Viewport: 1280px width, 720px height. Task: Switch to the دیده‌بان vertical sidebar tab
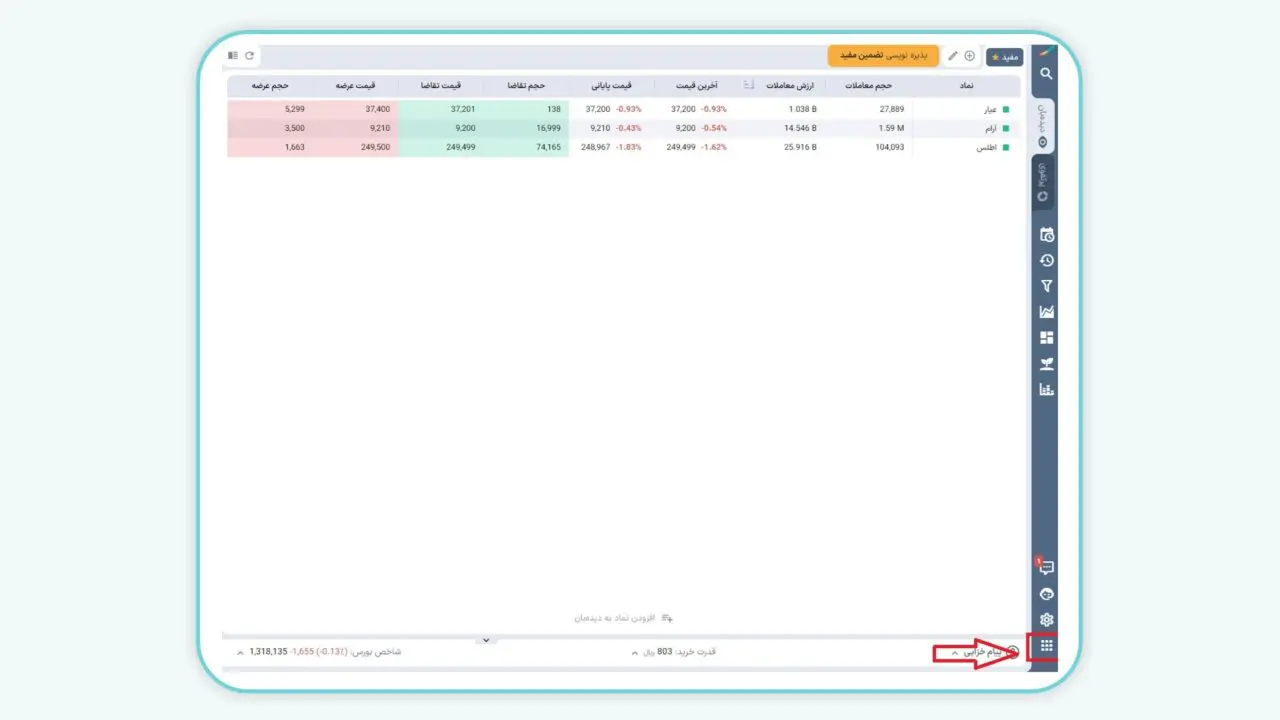coord(1042,127)
